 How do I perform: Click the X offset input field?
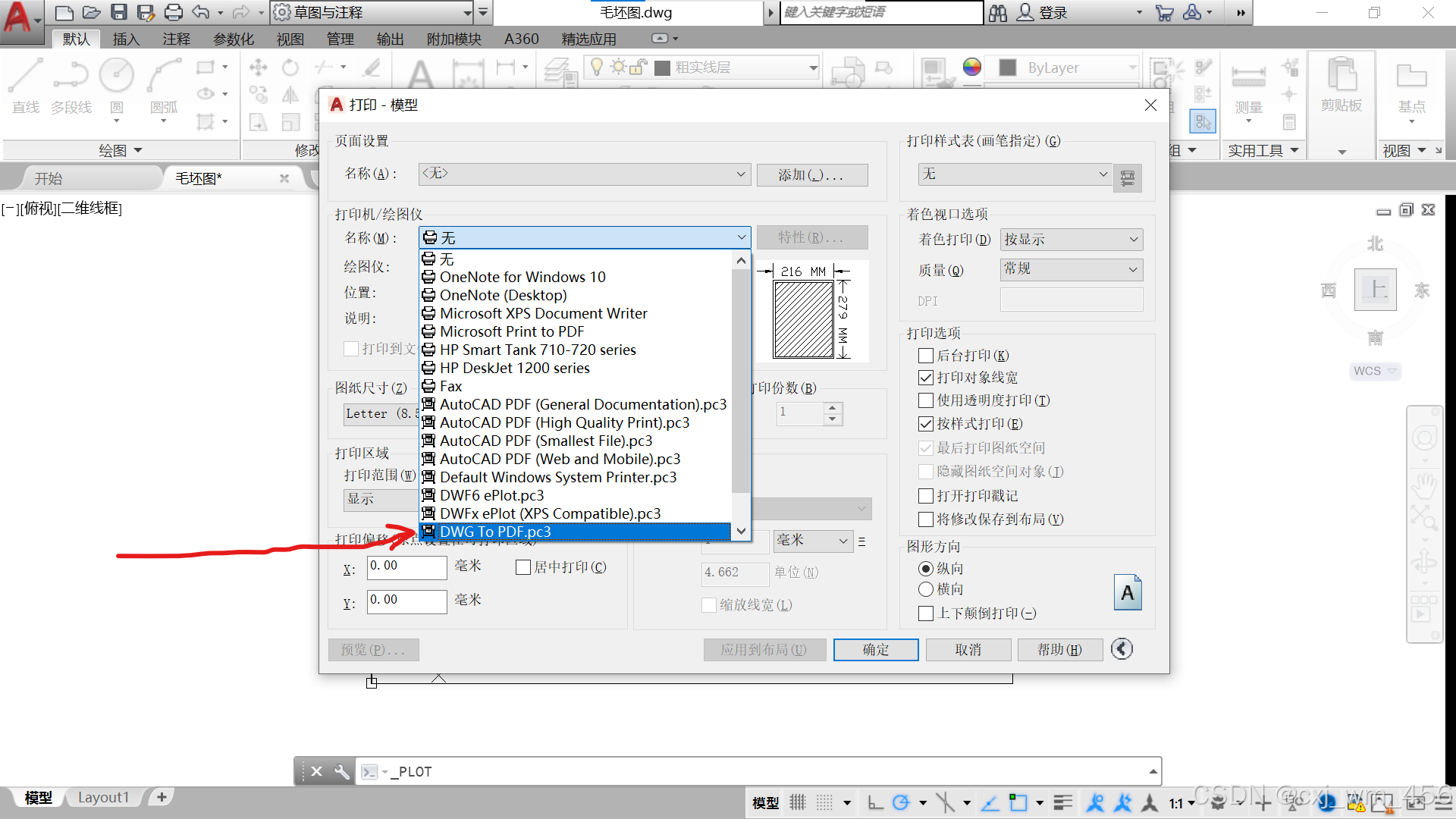point(406,567)
